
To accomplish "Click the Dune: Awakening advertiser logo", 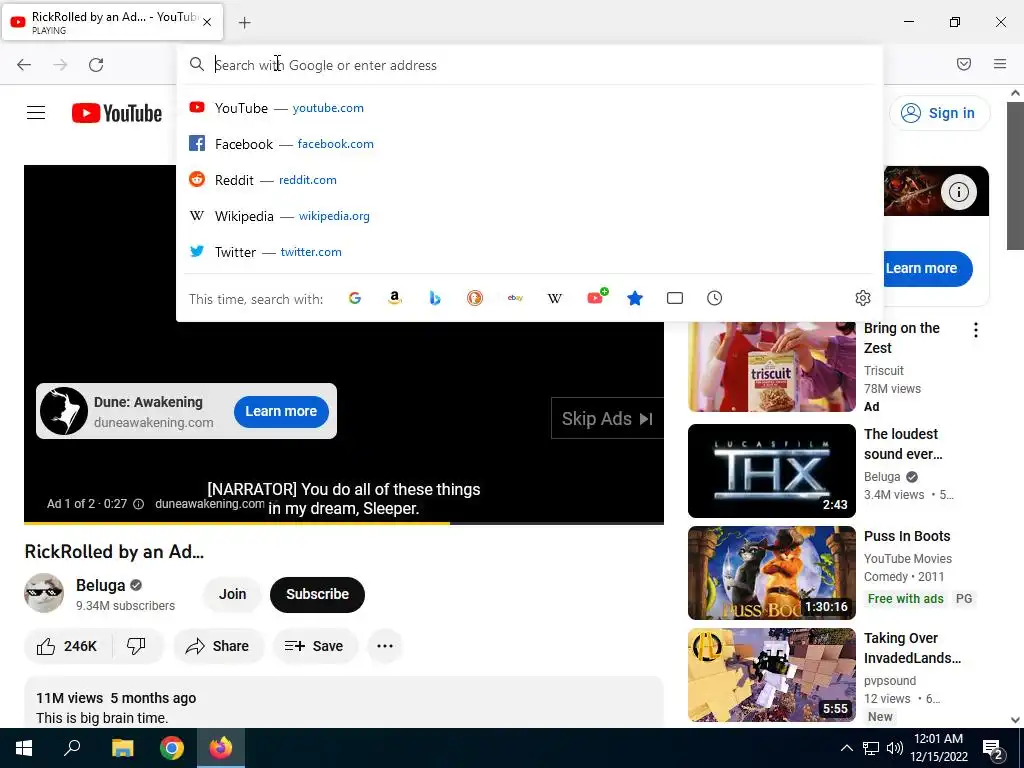I will pyautogui.click(x=64, y=411).
